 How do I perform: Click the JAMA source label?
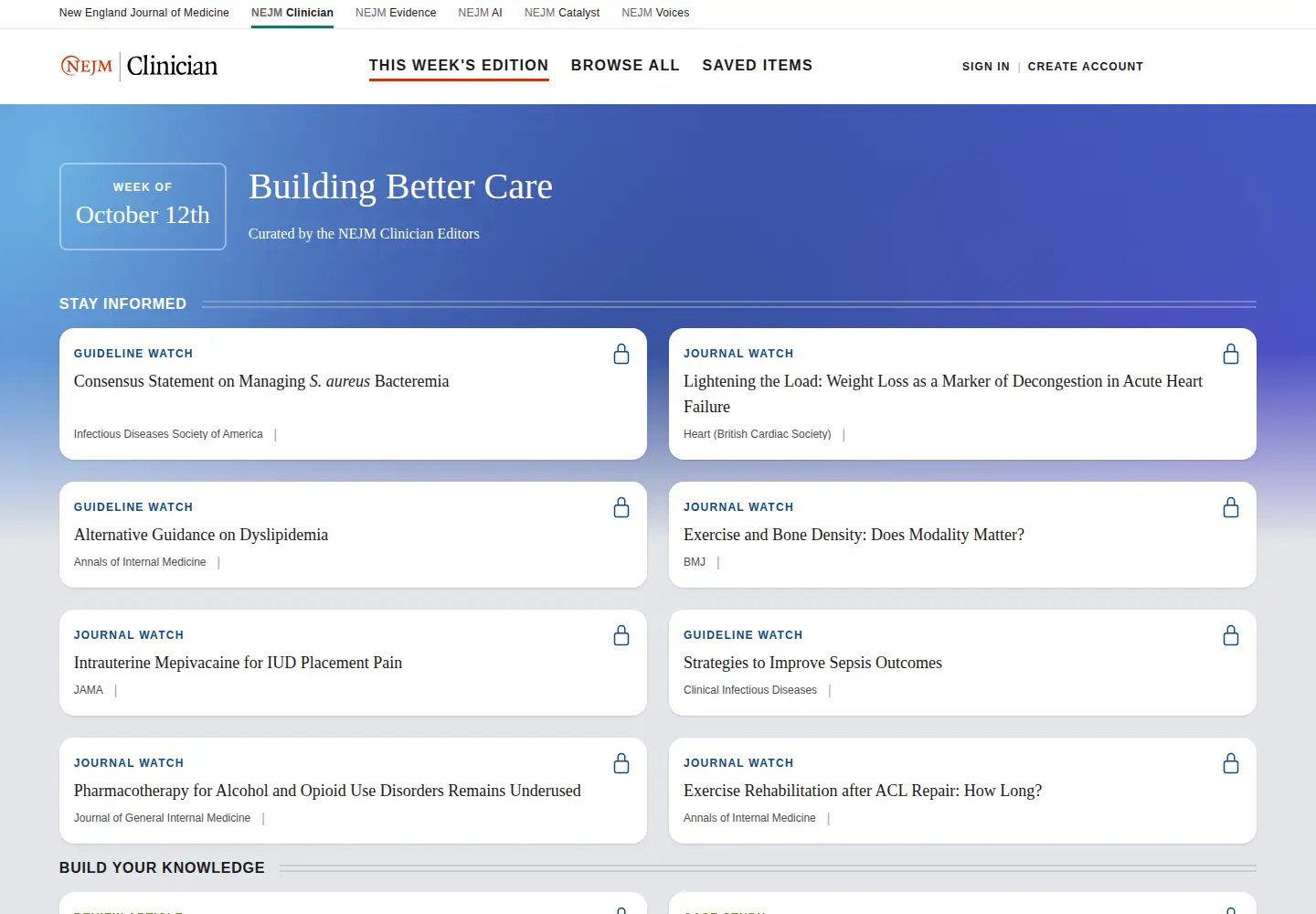click(x=89, y=690)
